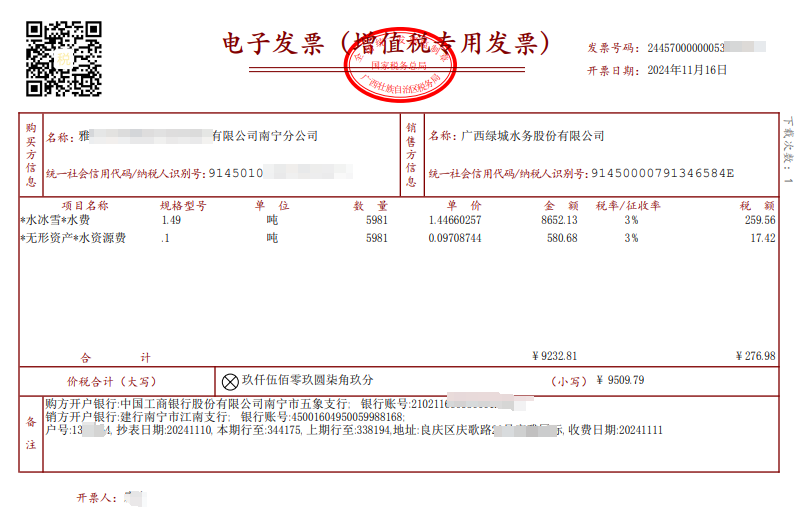Click the 合计 row label

point(116,358)
